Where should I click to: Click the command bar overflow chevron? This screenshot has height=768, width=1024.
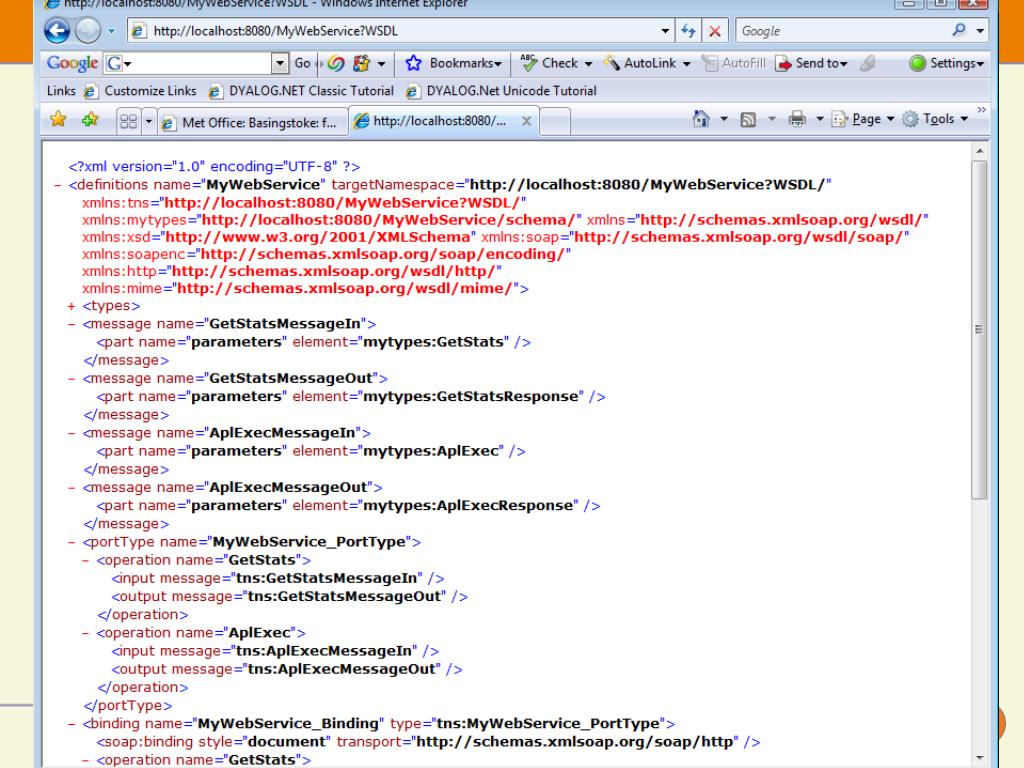coord(982,110)
